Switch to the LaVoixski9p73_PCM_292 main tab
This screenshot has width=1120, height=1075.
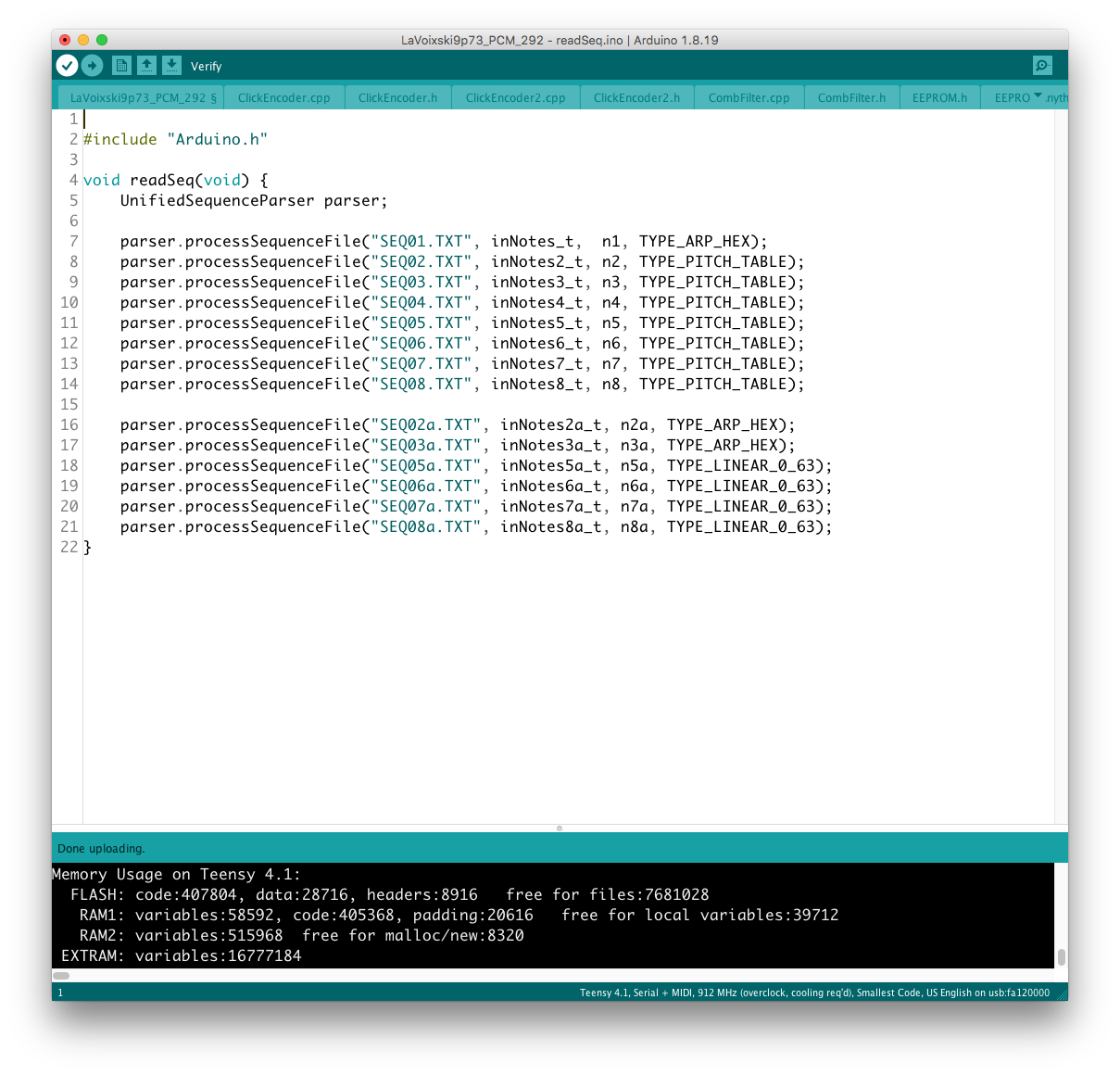pyautogui.click(x=143, y=97)
